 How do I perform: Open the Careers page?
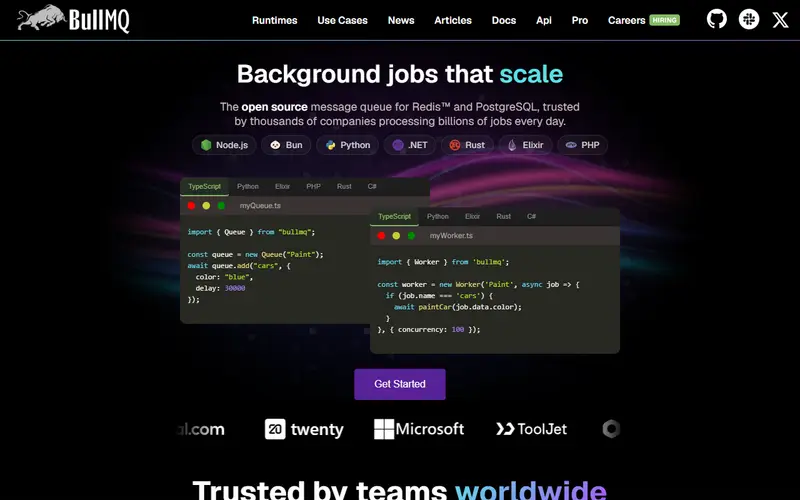(x=626, y=20)
